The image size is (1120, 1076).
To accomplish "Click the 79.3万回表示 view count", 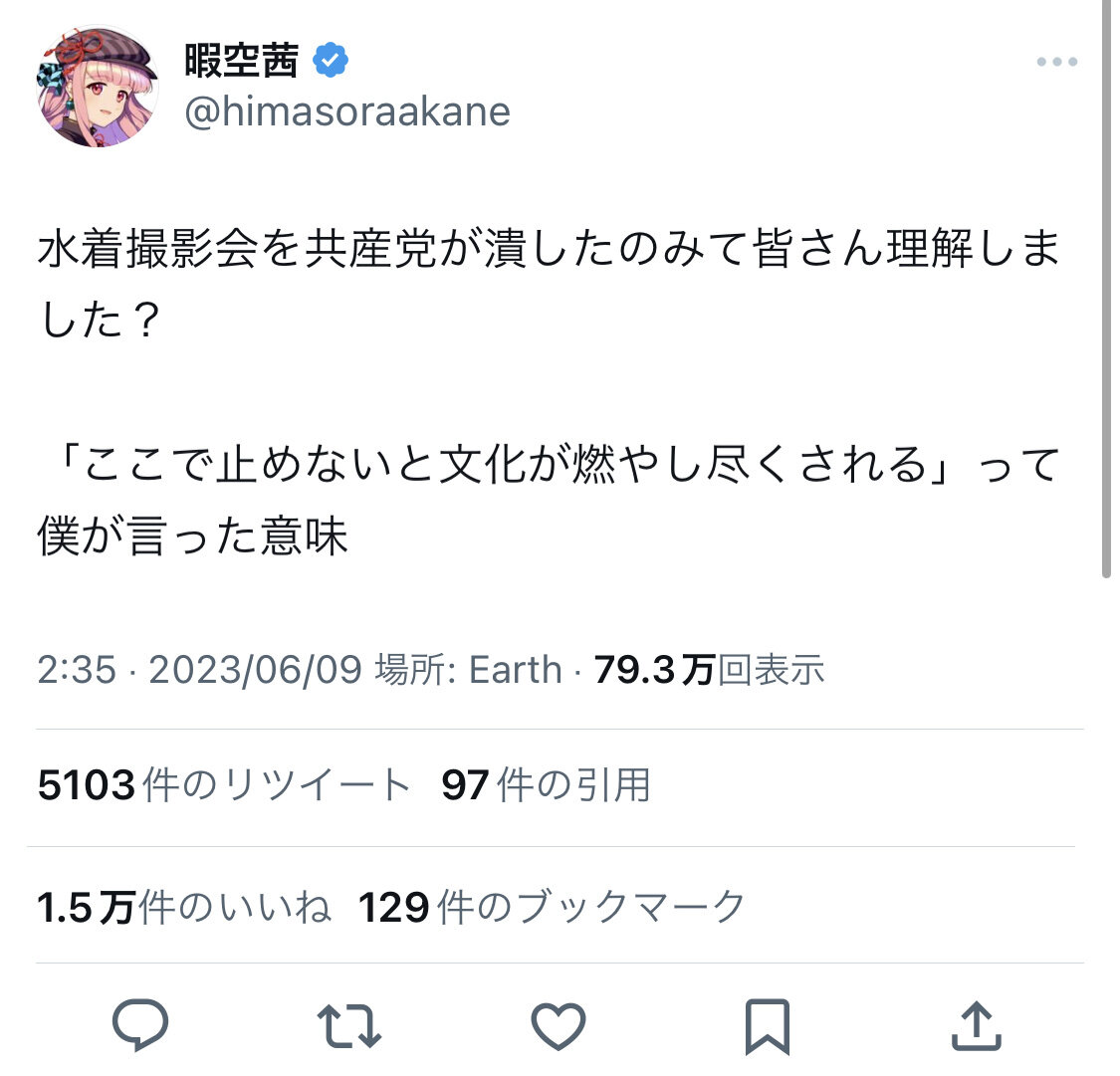I will [x=709, y=670].
